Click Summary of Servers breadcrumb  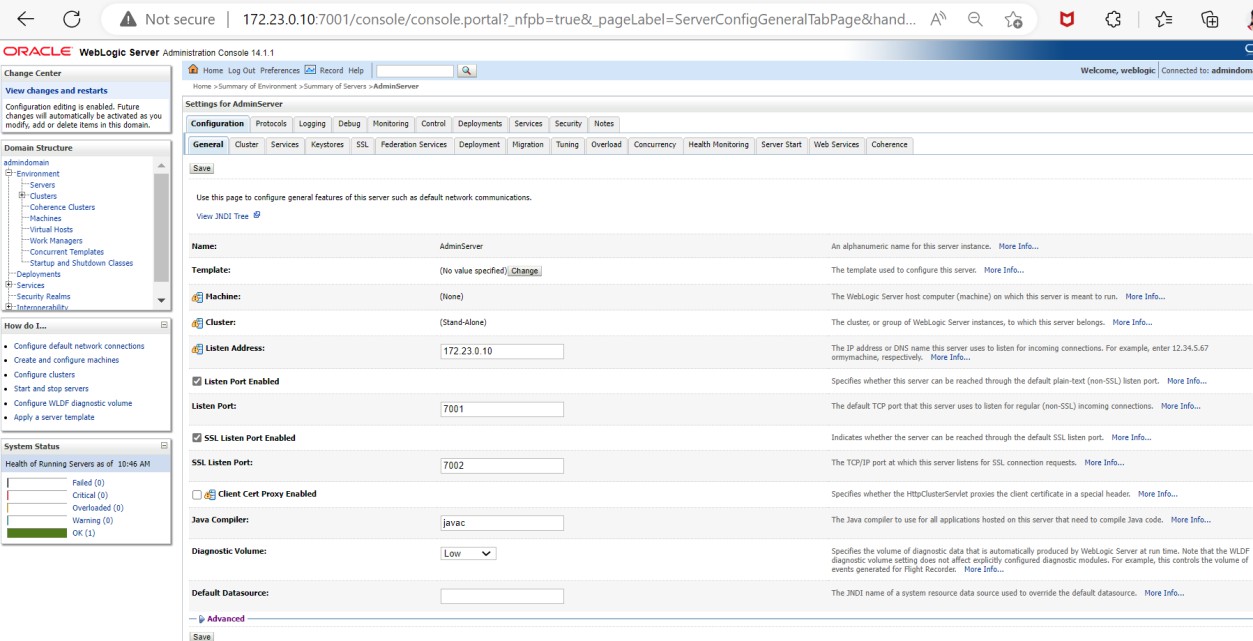[x=336, y=86]
